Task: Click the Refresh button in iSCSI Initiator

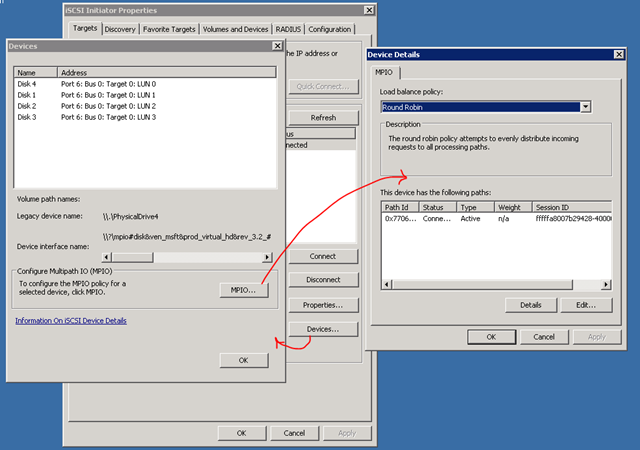Action: click(x=323, y=118)
